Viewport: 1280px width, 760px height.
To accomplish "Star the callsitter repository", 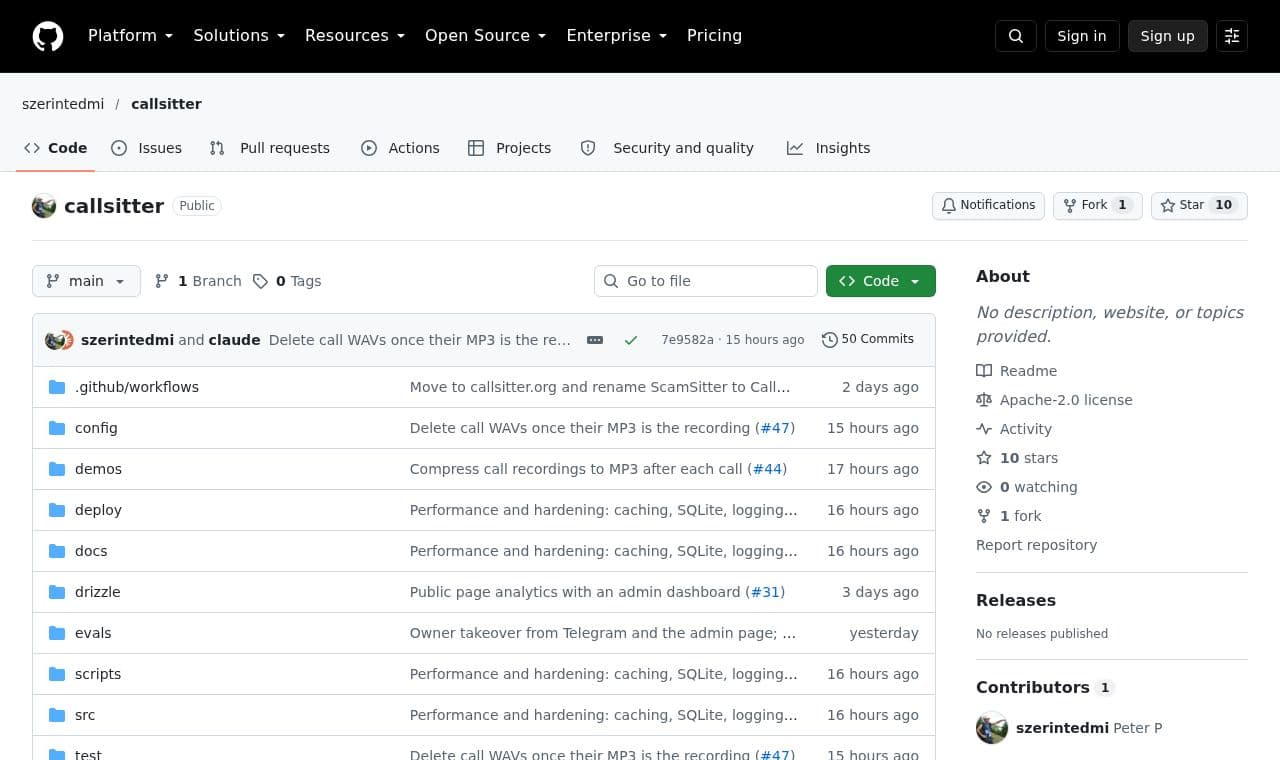I will pyautogui.click(x=1199, y=206).
